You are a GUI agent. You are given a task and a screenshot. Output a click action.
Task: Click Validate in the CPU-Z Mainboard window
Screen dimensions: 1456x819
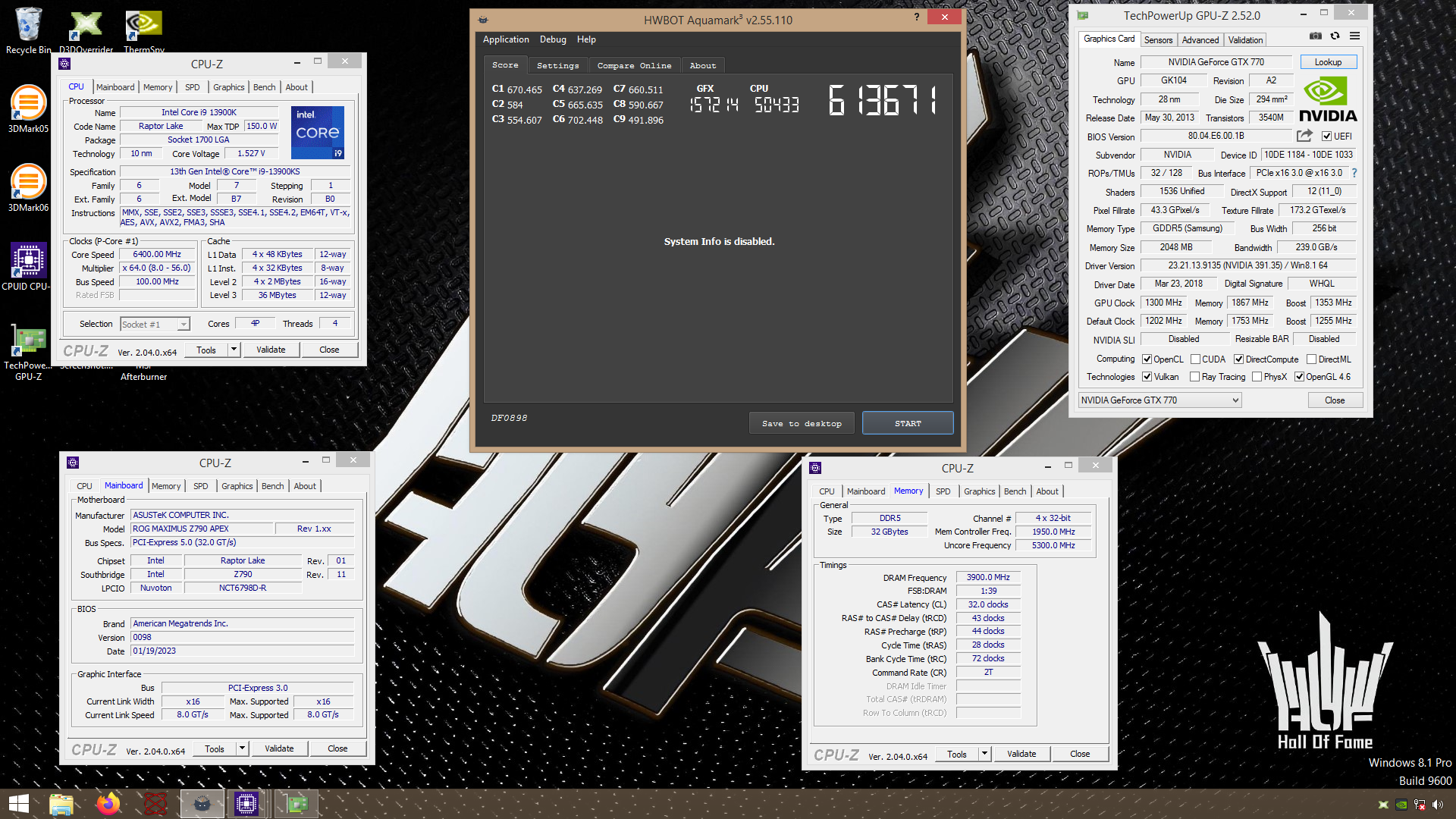click(278, 748)
